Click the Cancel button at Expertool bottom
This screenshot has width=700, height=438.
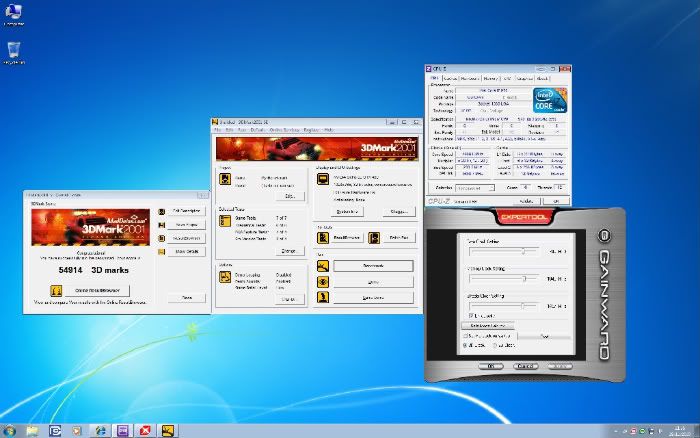click(525, 366)
